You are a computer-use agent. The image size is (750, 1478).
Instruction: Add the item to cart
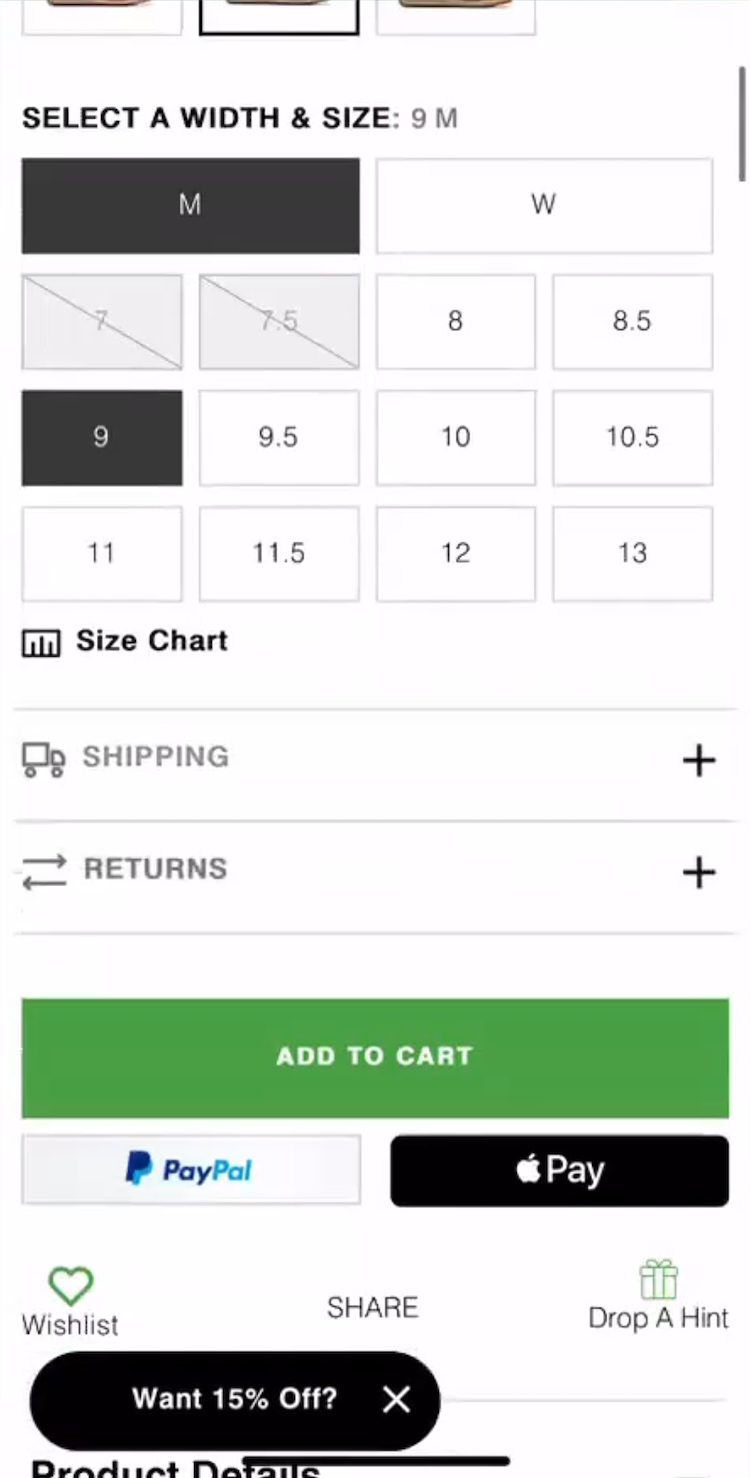pos(375,1057)
